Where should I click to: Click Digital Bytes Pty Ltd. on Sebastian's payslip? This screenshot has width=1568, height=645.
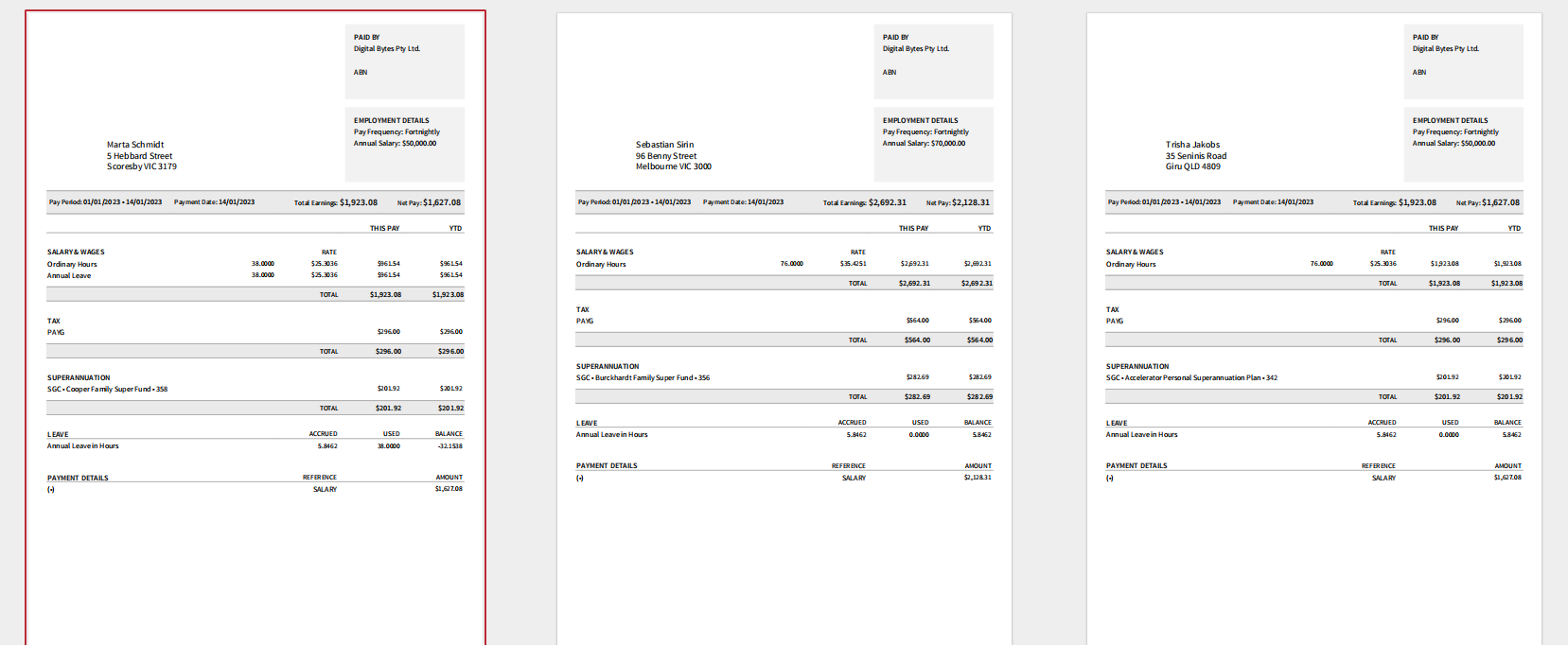point(916,48)
